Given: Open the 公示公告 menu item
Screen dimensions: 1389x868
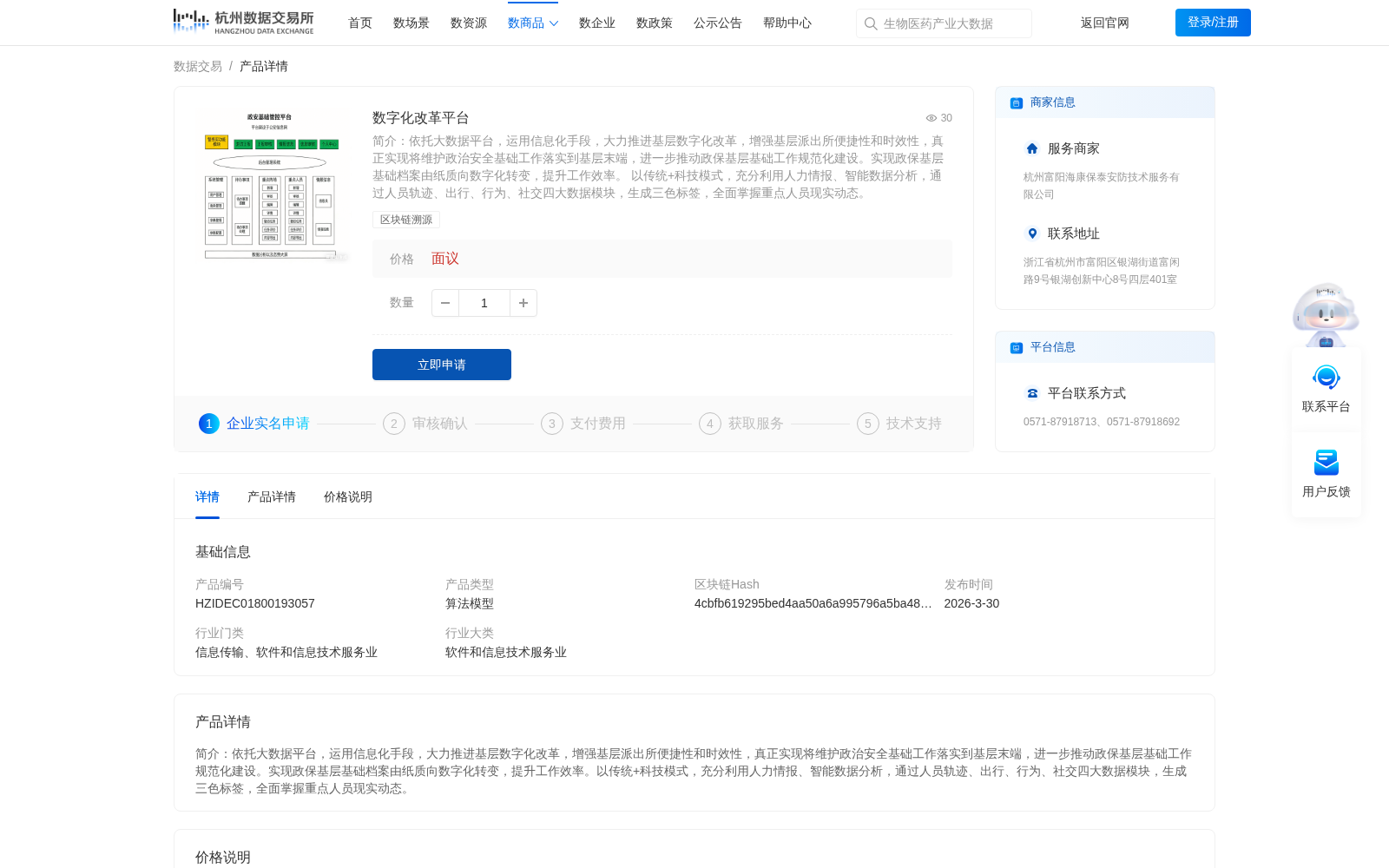Looking at the screenshot, I should [718, 23].
